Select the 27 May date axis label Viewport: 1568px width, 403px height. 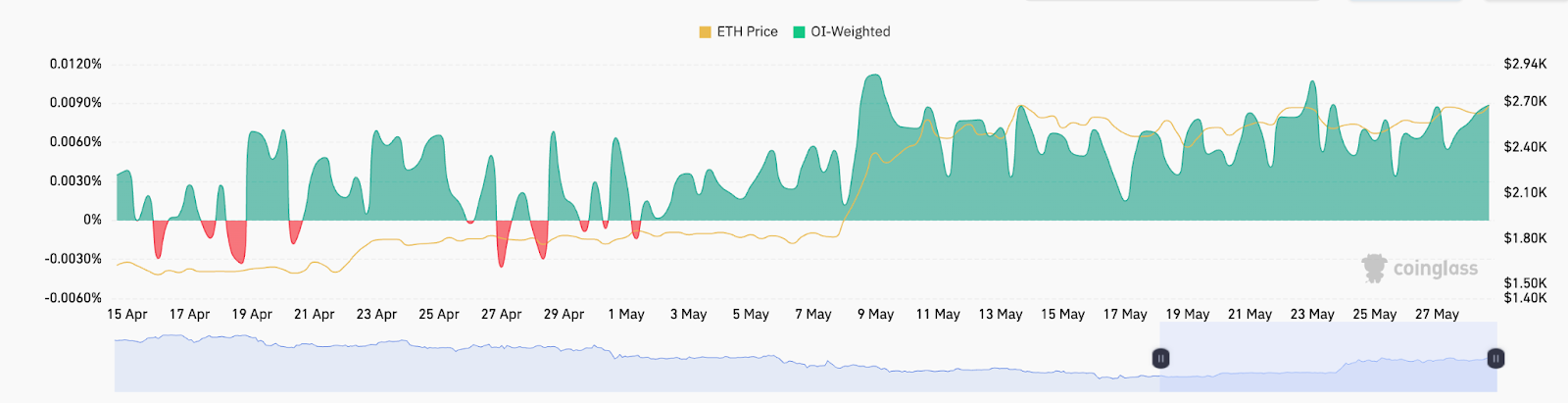point(1437,314)
